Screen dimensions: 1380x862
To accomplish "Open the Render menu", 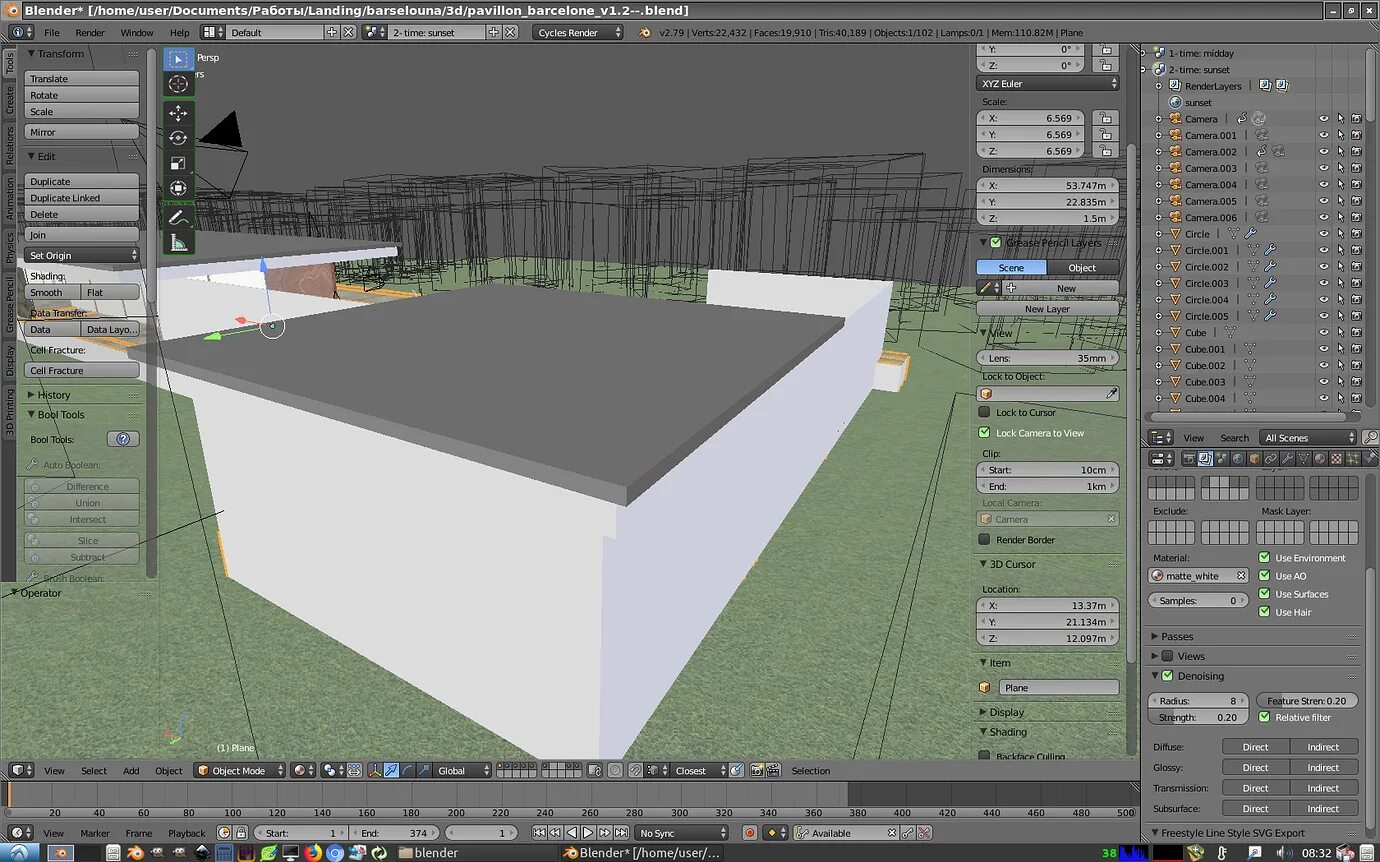I will pos(90,32).
